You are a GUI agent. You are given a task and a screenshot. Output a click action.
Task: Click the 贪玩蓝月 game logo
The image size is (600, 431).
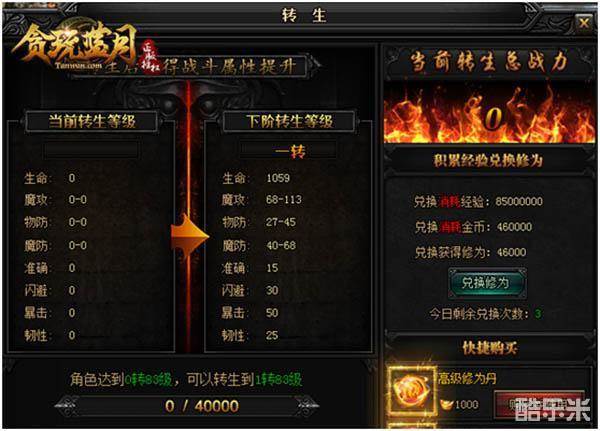(x=76, y=47)
